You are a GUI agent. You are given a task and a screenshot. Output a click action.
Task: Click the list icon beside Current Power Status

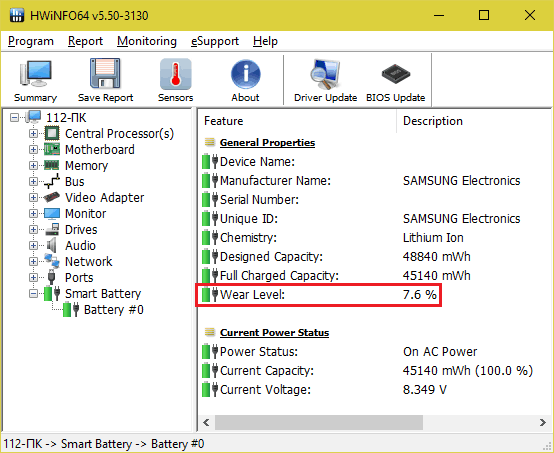pos(210,332)
